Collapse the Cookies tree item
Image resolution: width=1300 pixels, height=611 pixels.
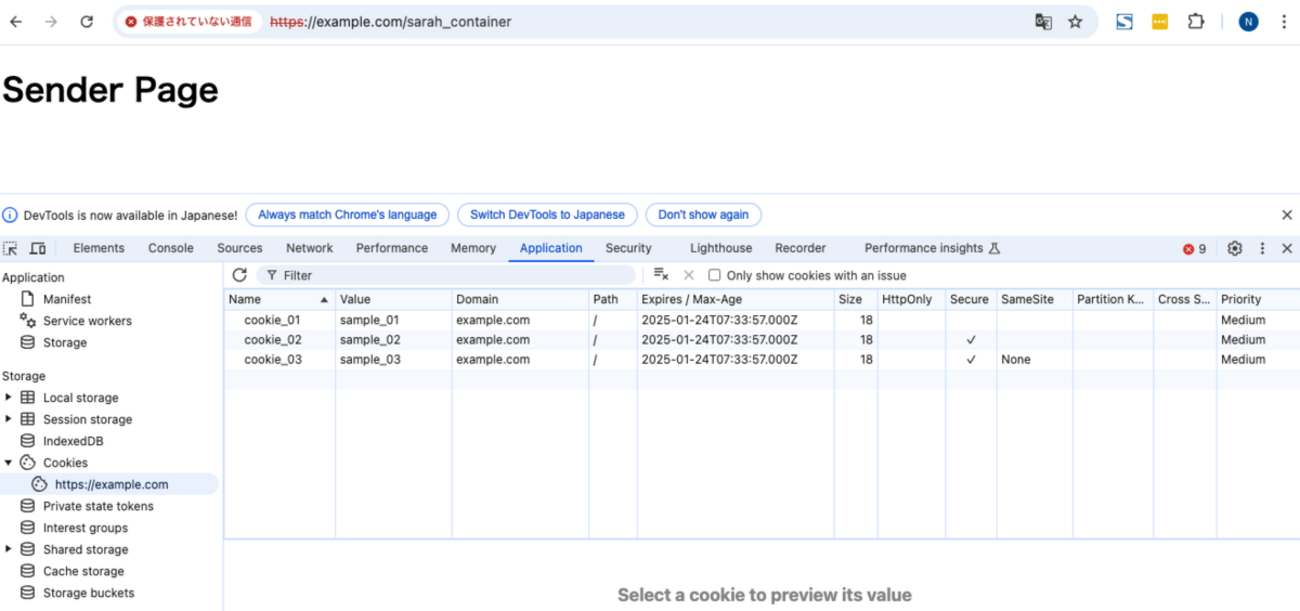coord(9,463)
